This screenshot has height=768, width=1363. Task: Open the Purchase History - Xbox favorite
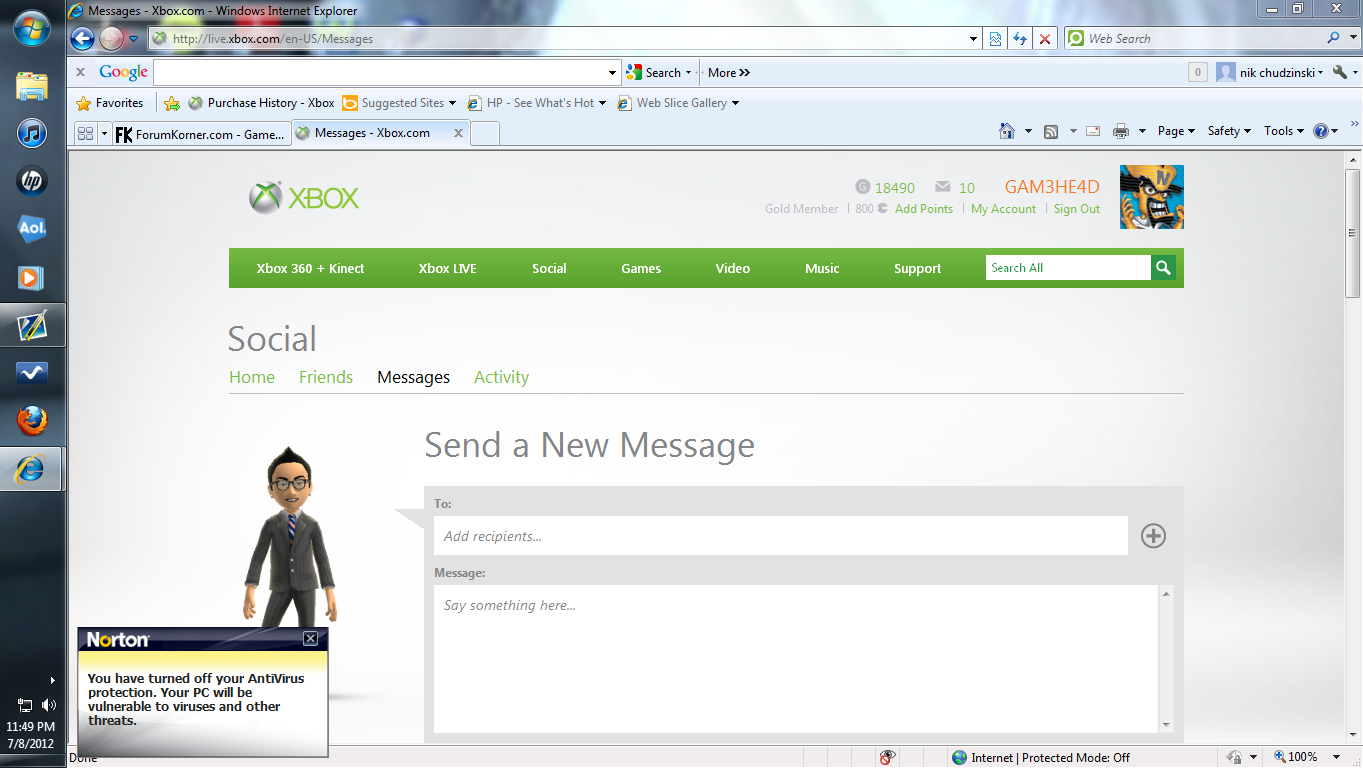click(x=262, y=103)
